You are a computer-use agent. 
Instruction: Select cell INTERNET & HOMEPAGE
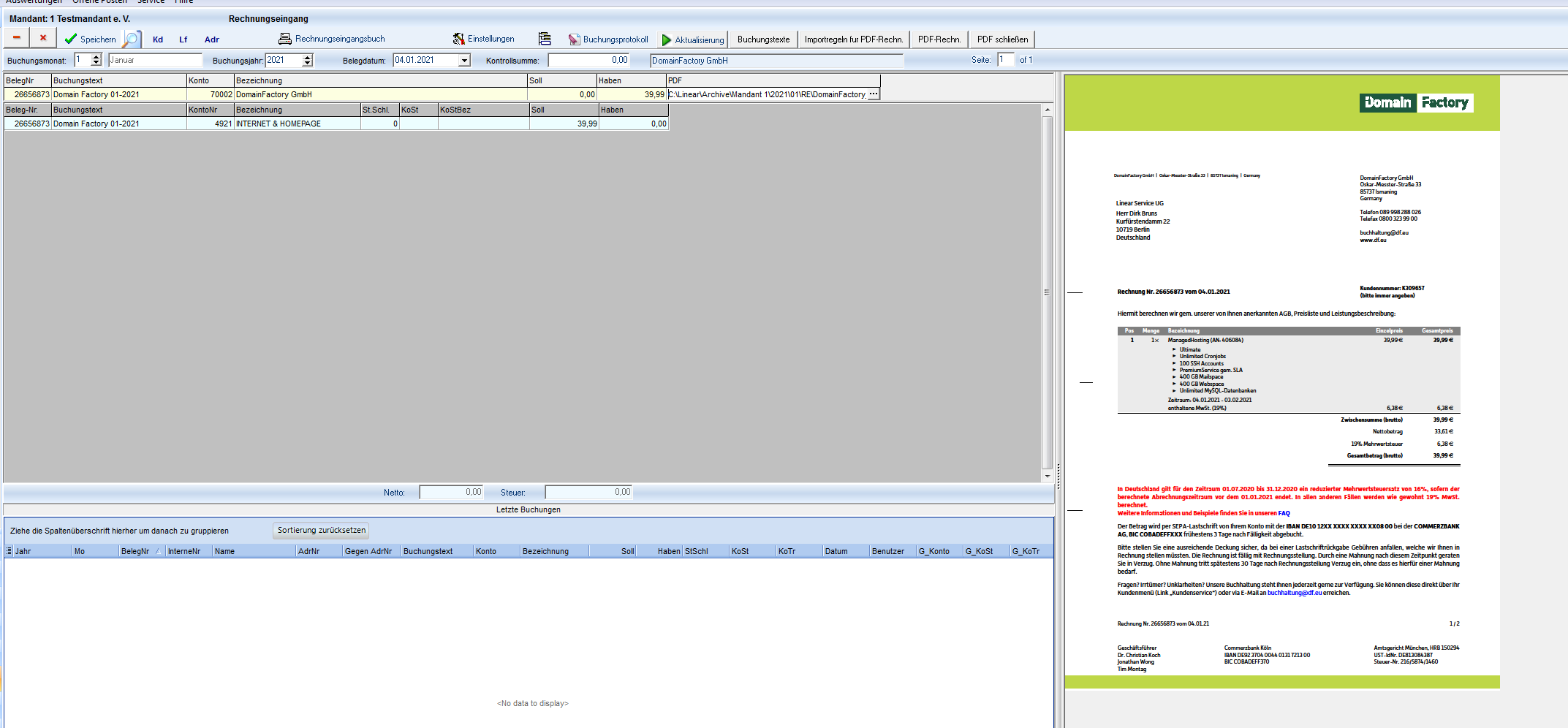[x=297, y=124]
